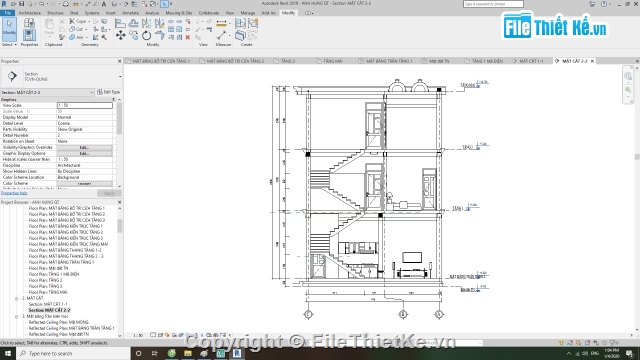Open the TẦNG MÁI view tab
This screenshot has width=640, height=360.
(x=333, y=61)
